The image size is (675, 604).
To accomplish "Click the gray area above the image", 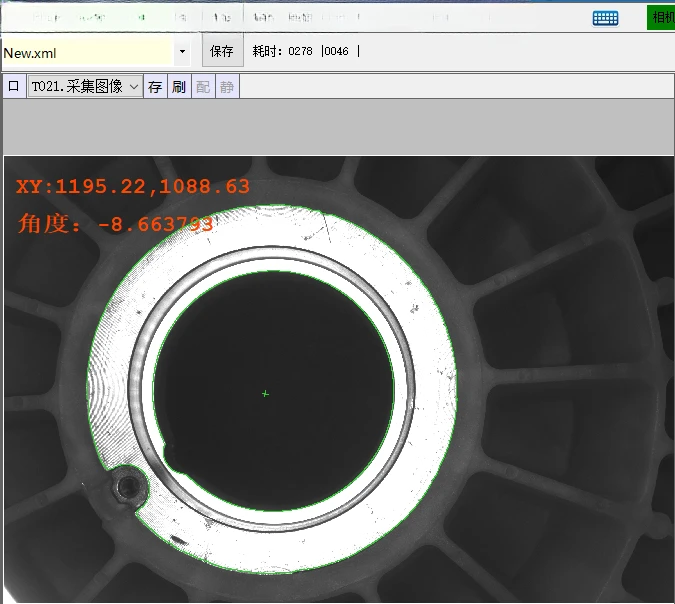I will 337,126.
